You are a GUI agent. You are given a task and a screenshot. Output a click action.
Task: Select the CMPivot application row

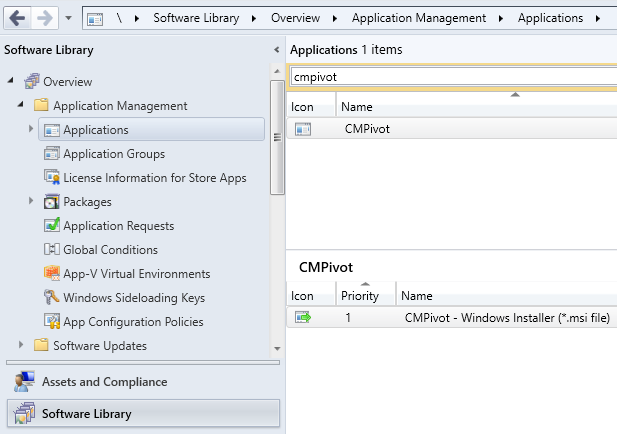[x=367, y=128]
